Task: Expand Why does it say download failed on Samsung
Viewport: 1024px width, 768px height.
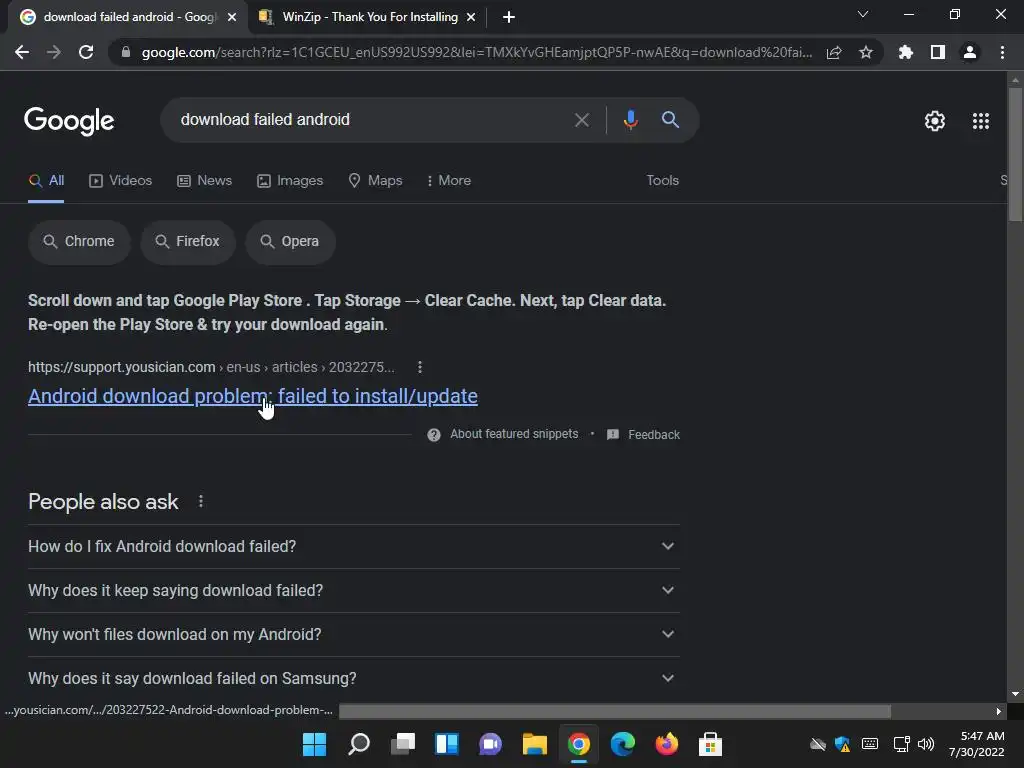Action: click(353, 679)
